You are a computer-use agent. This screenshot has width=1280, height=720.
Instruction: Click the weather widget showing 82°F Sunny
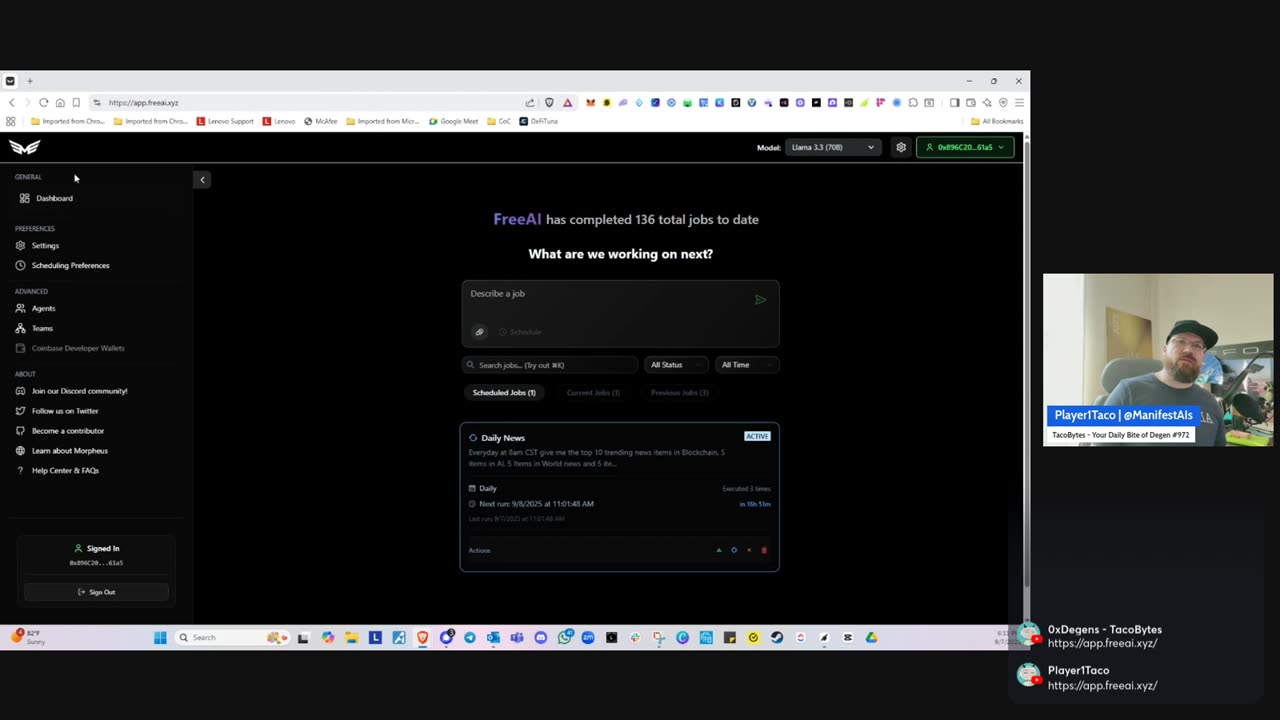coord(28,637)
